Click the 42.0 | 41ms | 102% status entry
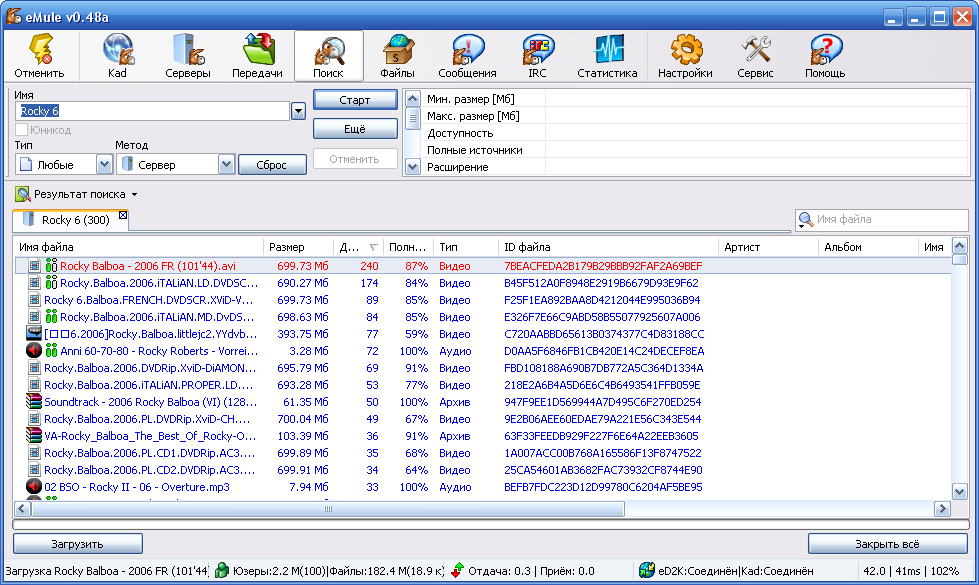 click(x=911, y=571)
